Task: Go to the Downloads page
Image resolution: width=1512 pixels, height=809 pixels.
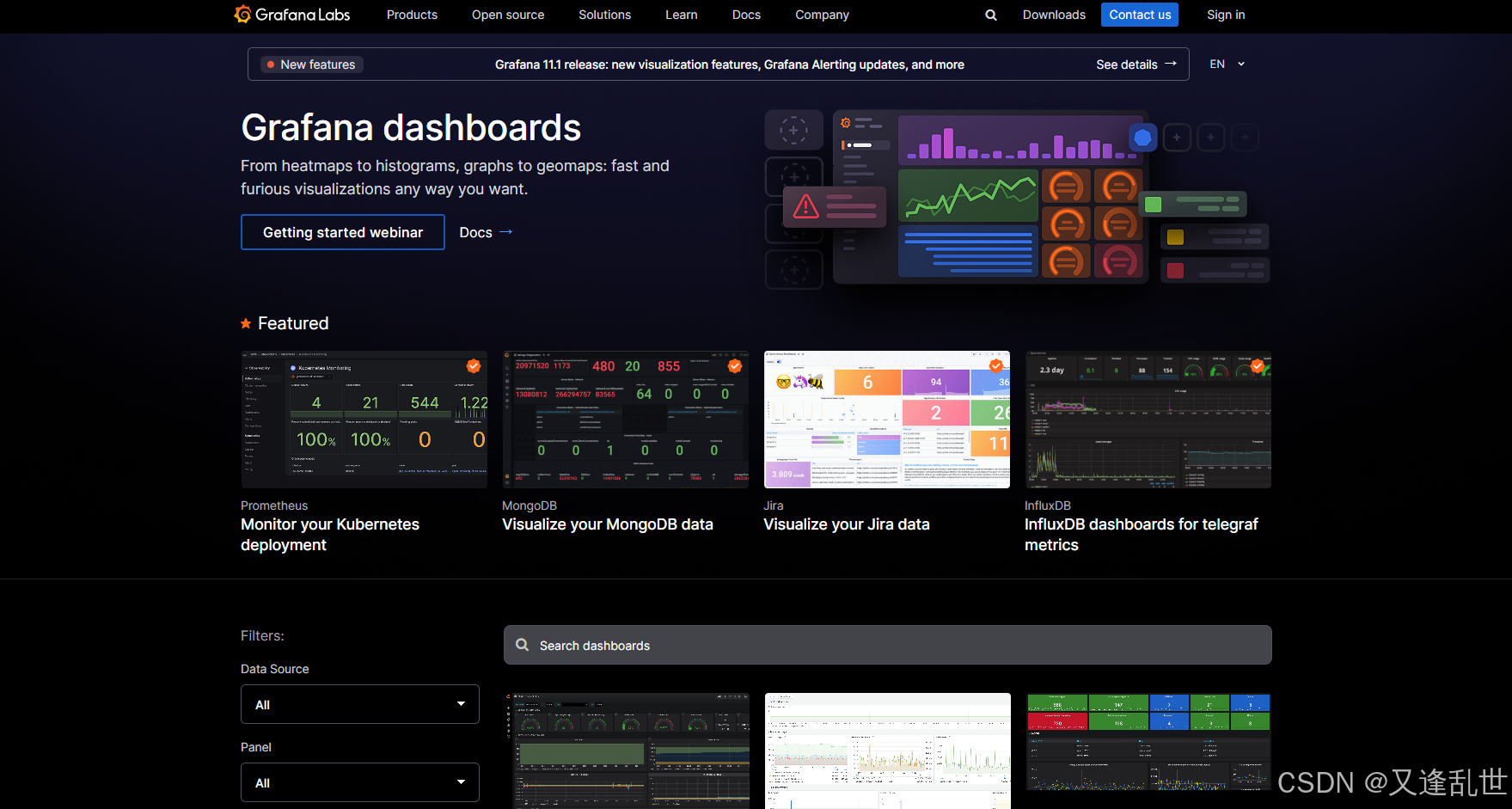Action: point(1054,15)
